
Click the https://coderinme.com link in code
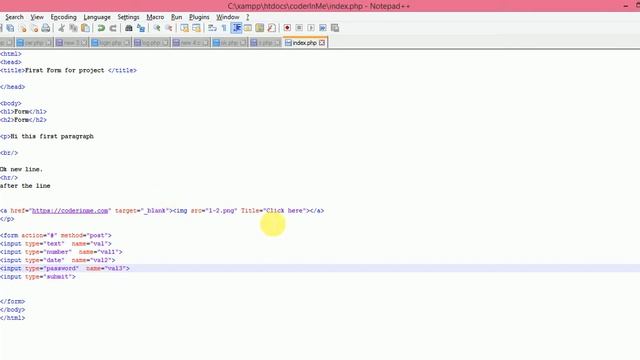(x=70, y=211)
